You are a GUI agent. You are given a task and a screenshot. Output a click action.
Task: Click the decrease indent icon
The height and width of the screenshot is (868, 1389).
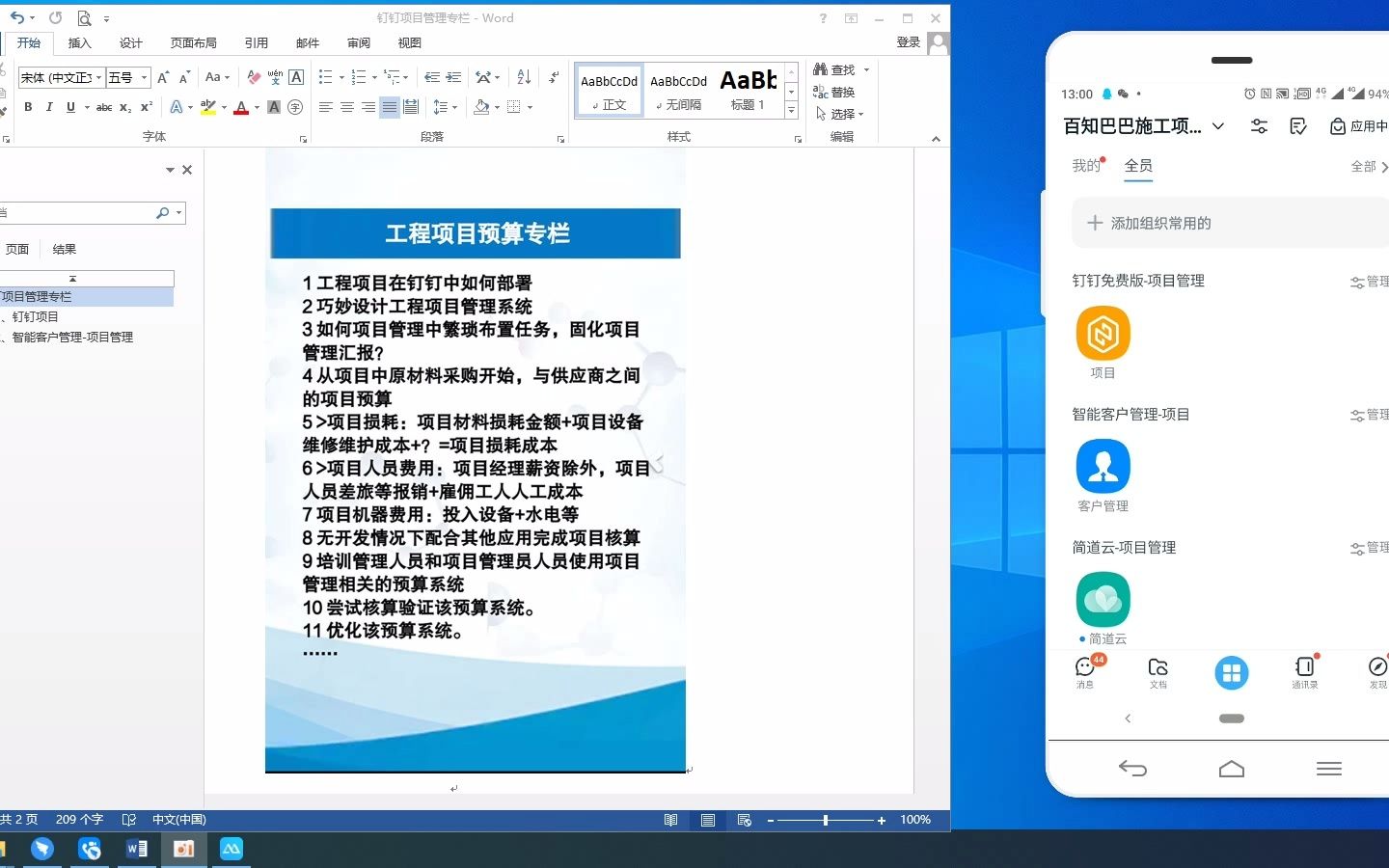tap(432, 77)
